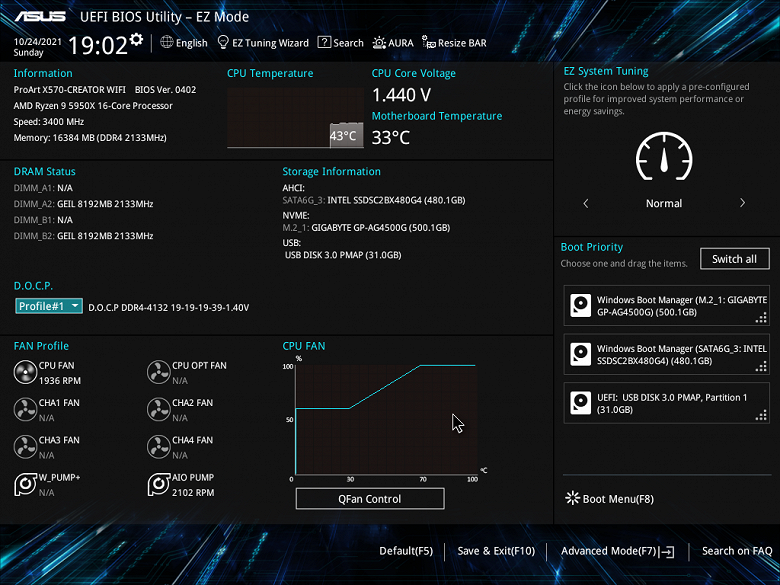The height and width of the screenshot is (585, 780).
Task: Click SATA6G_3: INTEL SSDSC2BX480G4 storage entry
Action: [374, 200]
